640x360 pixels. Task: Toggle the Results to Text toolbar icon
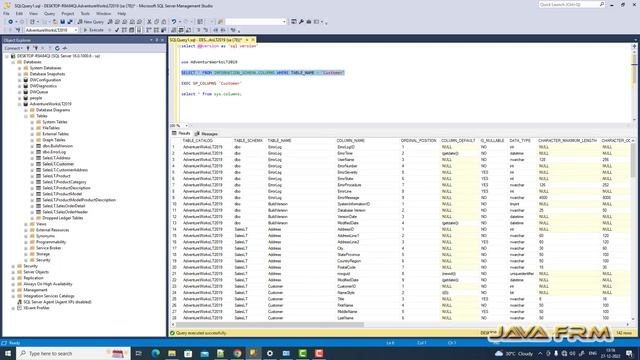click(x=174, y=30)
